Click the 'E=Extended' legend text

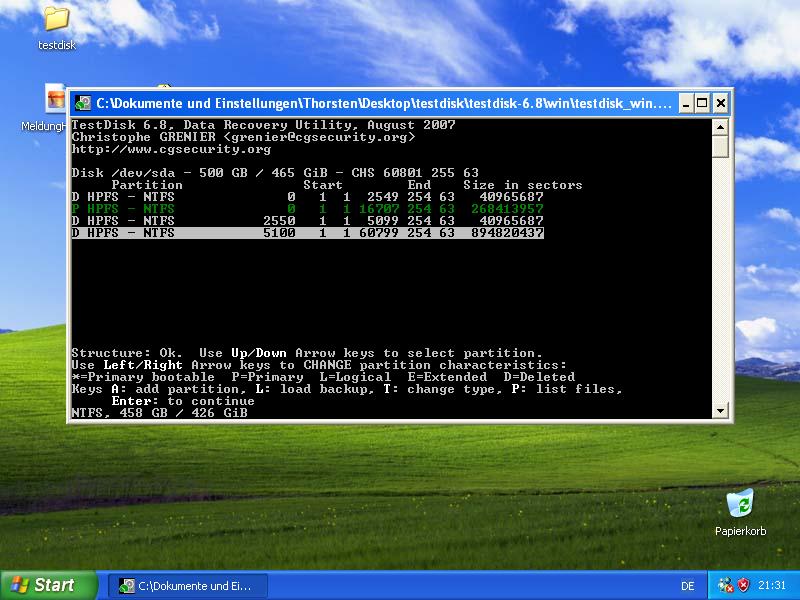click(x=447, y=377)
